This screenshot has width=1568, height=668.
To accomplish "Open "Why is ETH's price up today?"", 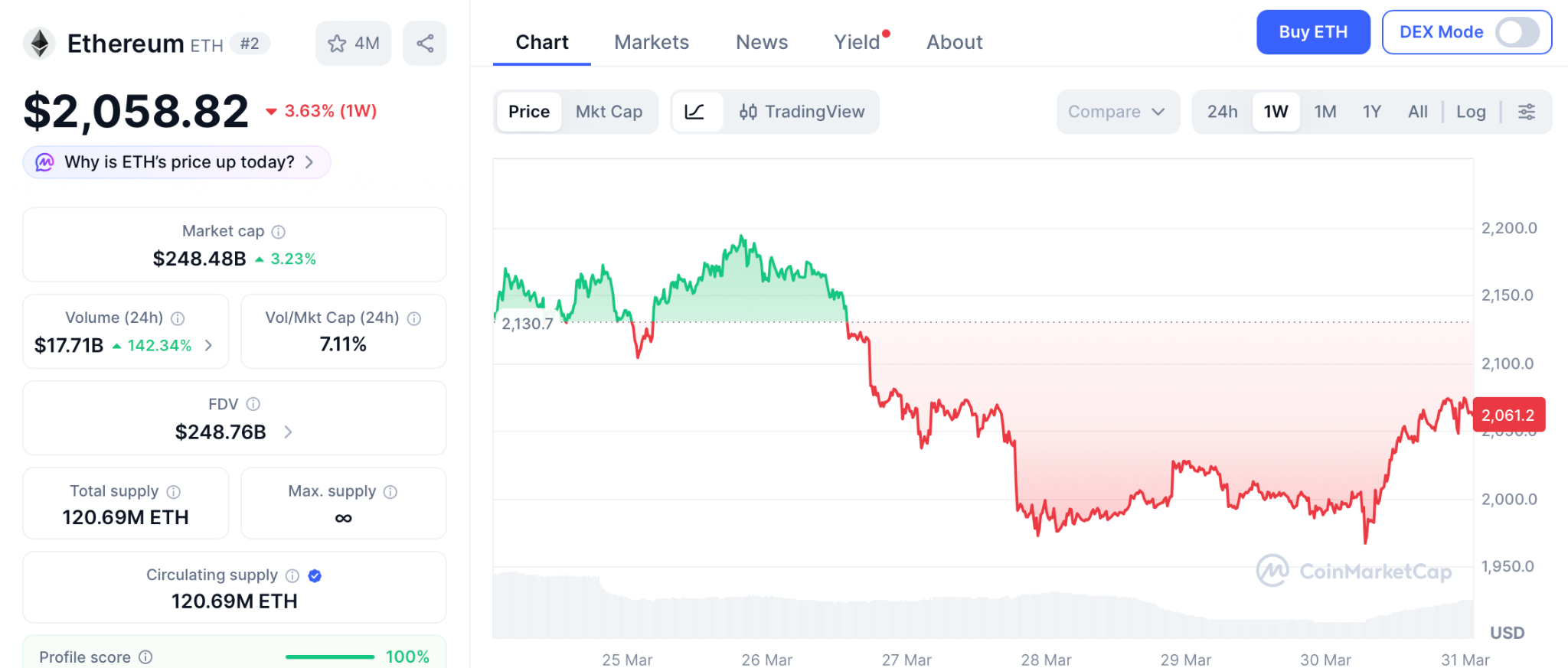I will (x=178, y=162).
